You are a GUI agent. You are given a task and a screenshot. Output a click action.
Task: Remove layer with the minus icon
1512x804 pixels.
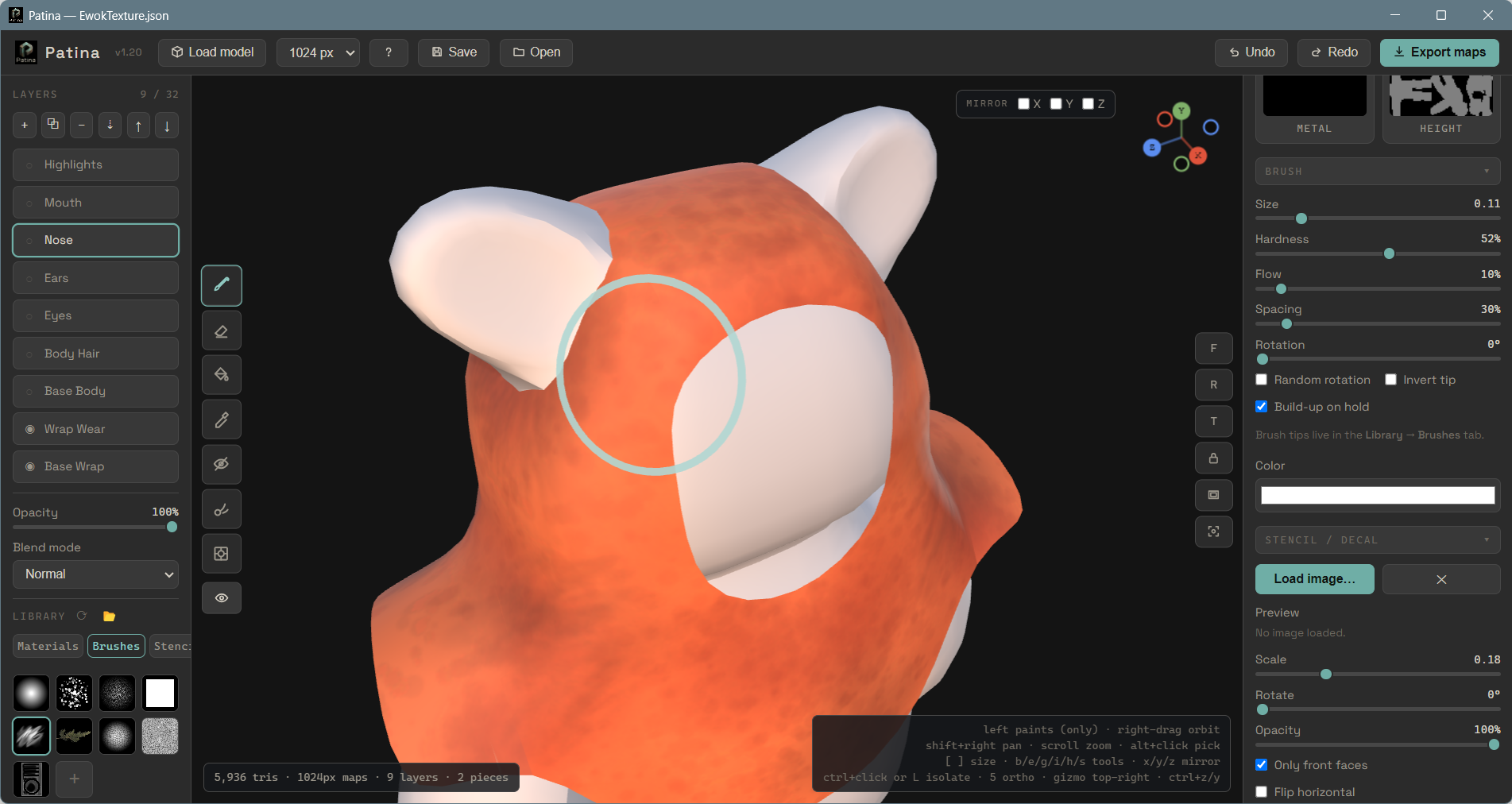tap(82, 125)
